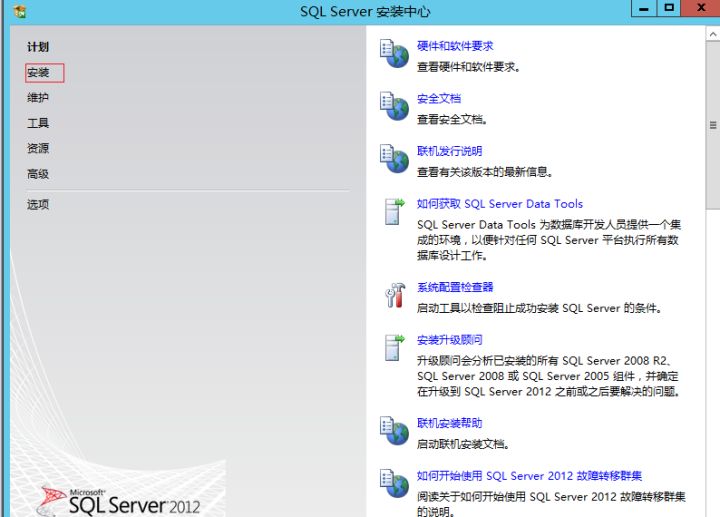This screenshot has height=517, width=720.
Task: Click the tools icon beside 系统配置检查器
Action: [x=395, y=295]
